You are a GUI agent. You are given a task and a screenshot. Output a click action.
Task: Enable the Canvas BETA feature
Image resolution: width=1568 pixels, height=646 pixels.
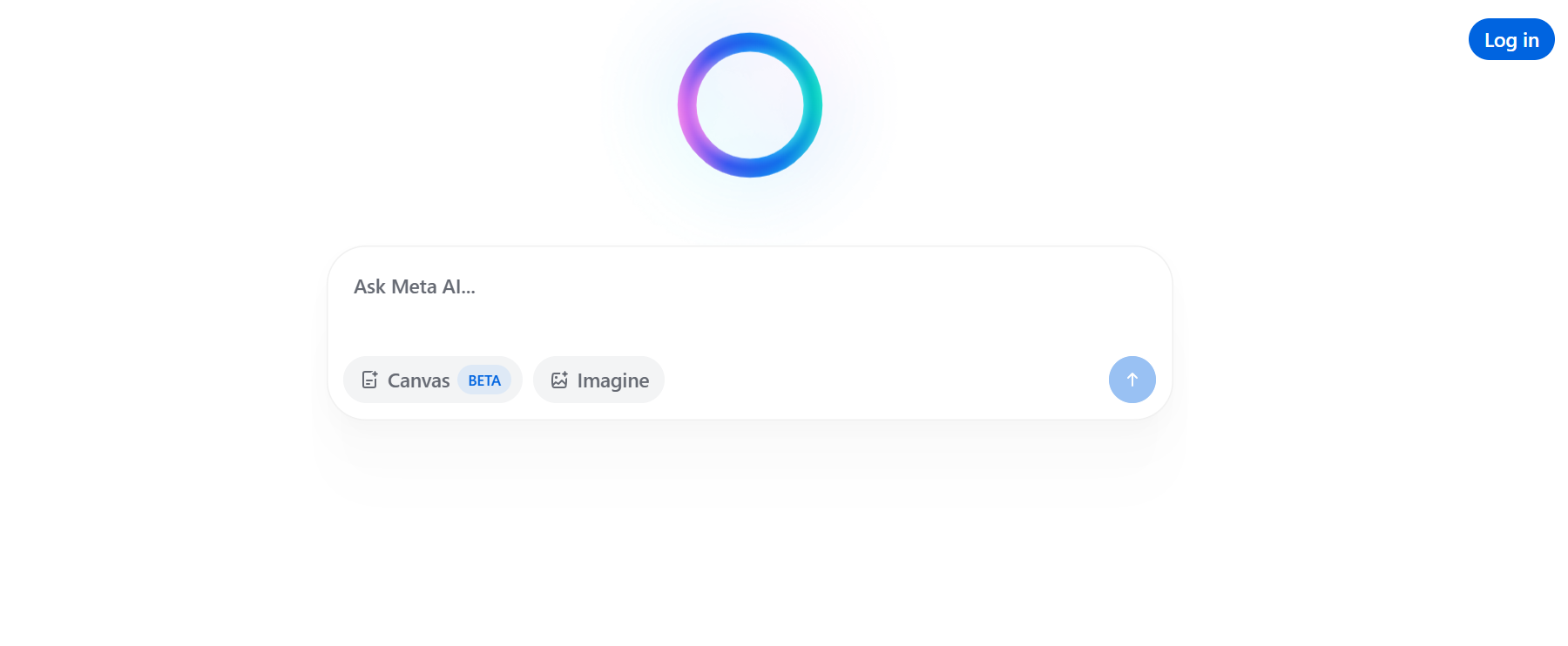(x=484, y=380)
